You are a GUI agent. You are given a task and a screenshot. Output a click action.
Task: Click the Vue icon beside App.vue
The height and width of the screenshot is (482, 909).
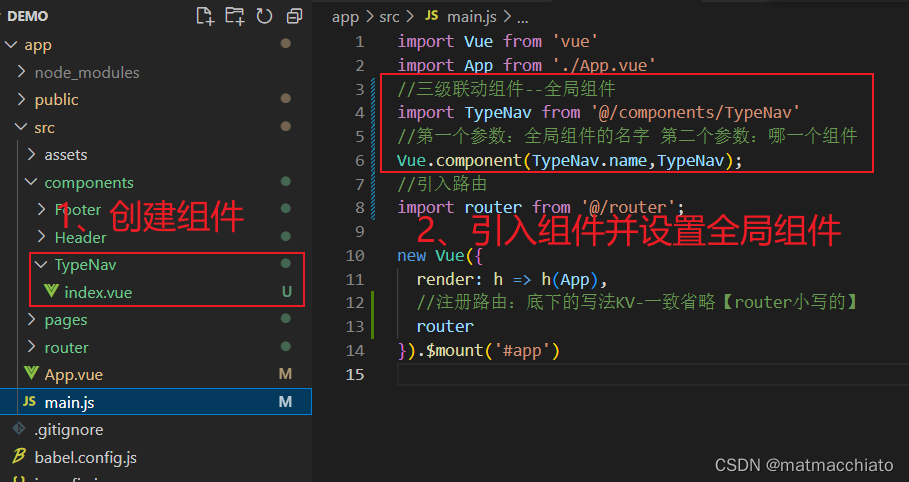[x=31, y=374]
